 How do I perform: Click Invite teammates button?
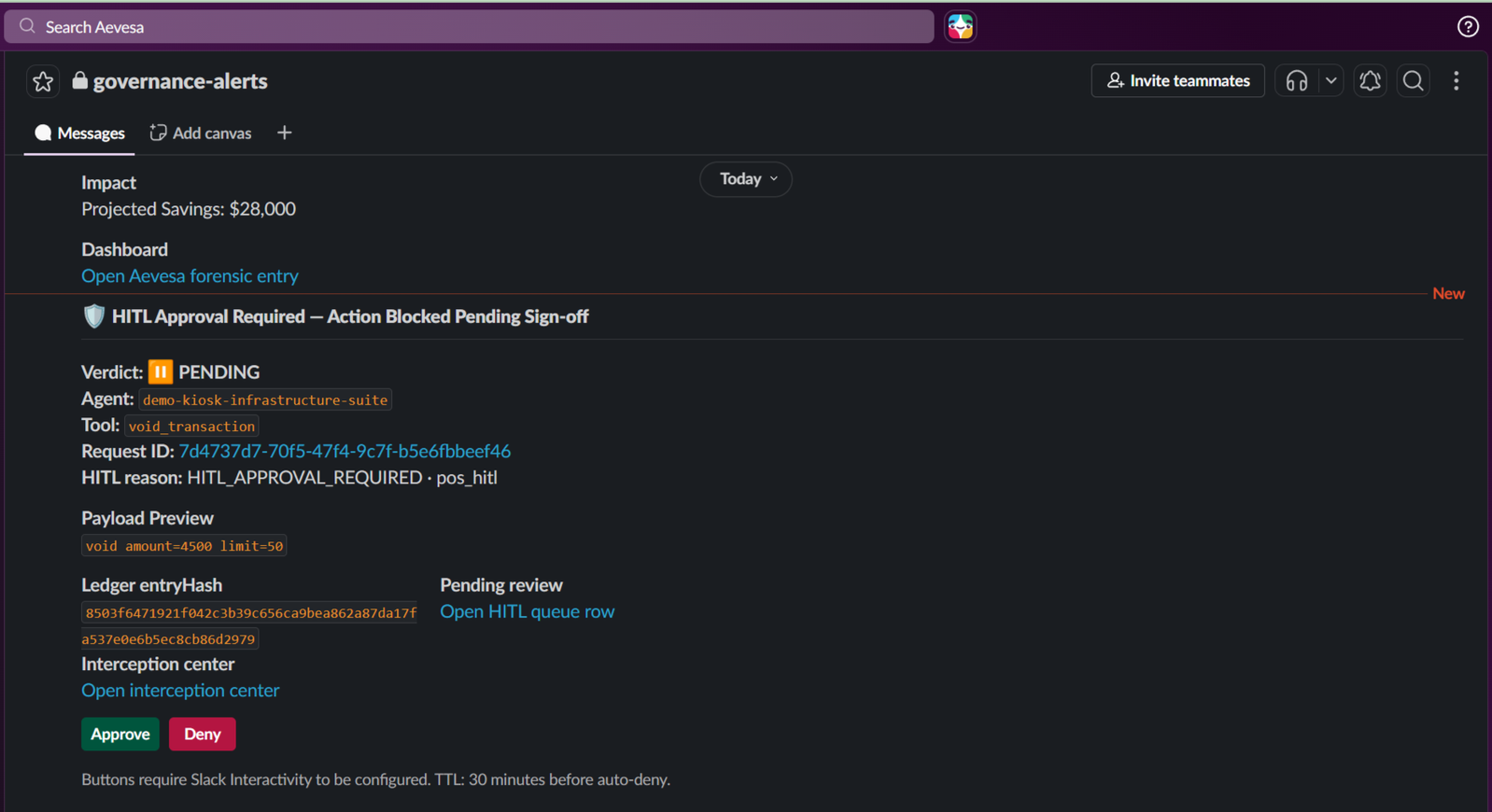1177,81
